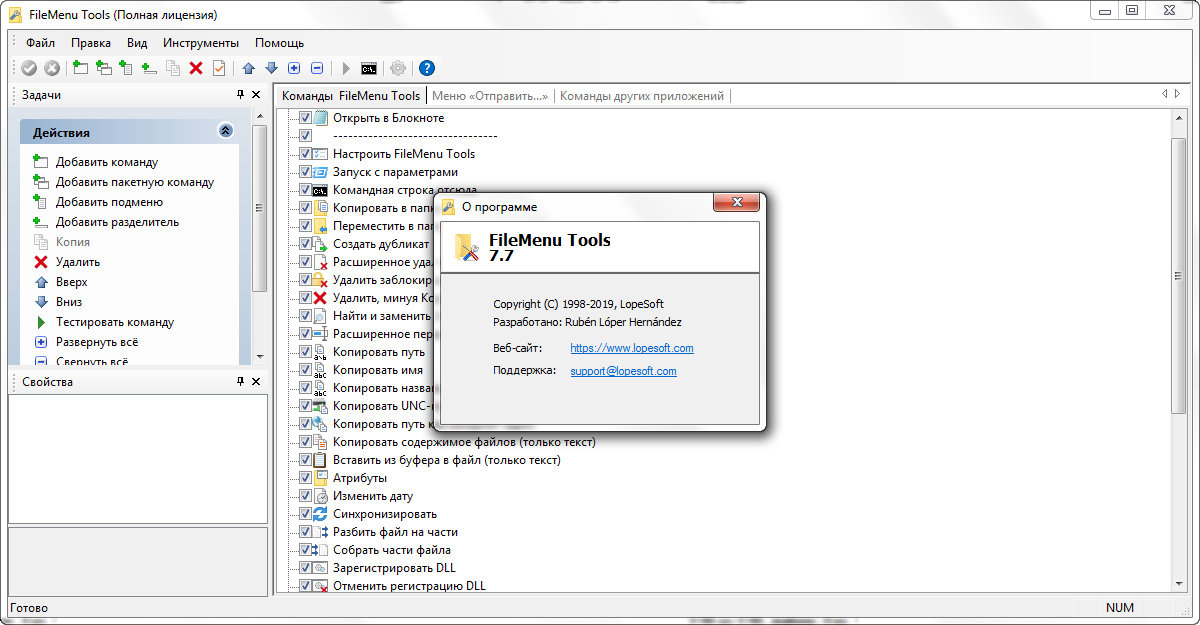Screen dimensions: 1200x625
Task: Click the red Delete X icon in the toolbar
Action: point(196,68)
